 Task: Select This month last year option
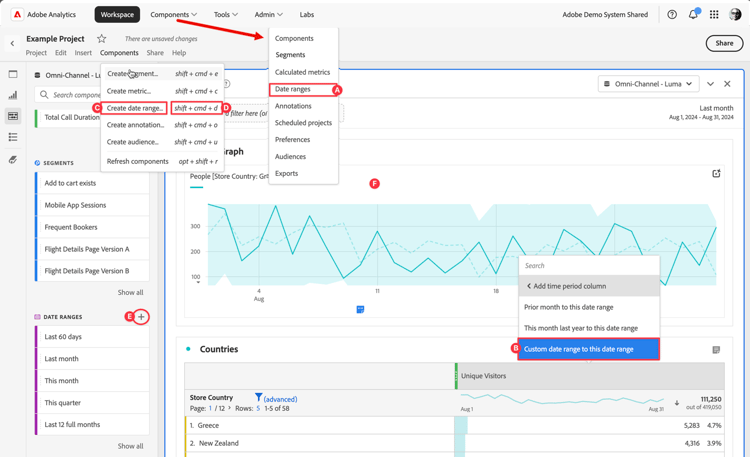coord(589,328)
